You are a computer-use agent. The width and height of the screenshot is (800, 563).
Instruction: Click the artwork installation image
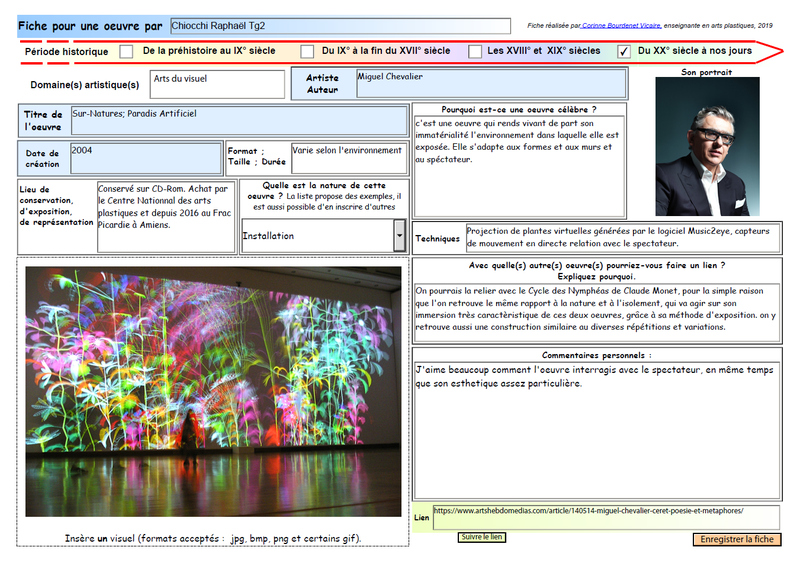pyautogui.click(x=213, y=391)
